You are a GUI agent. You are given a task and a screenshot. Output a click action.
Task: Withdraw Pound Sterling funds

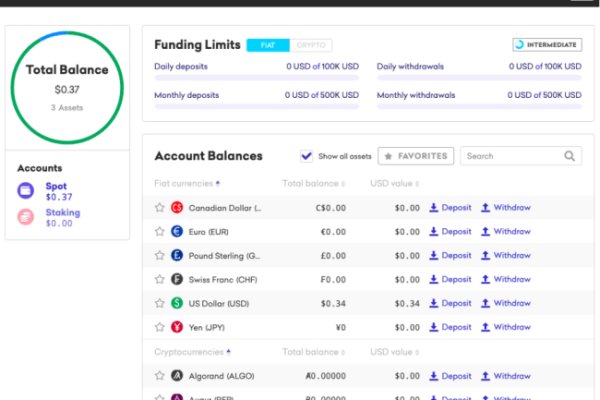pos(506,256)
